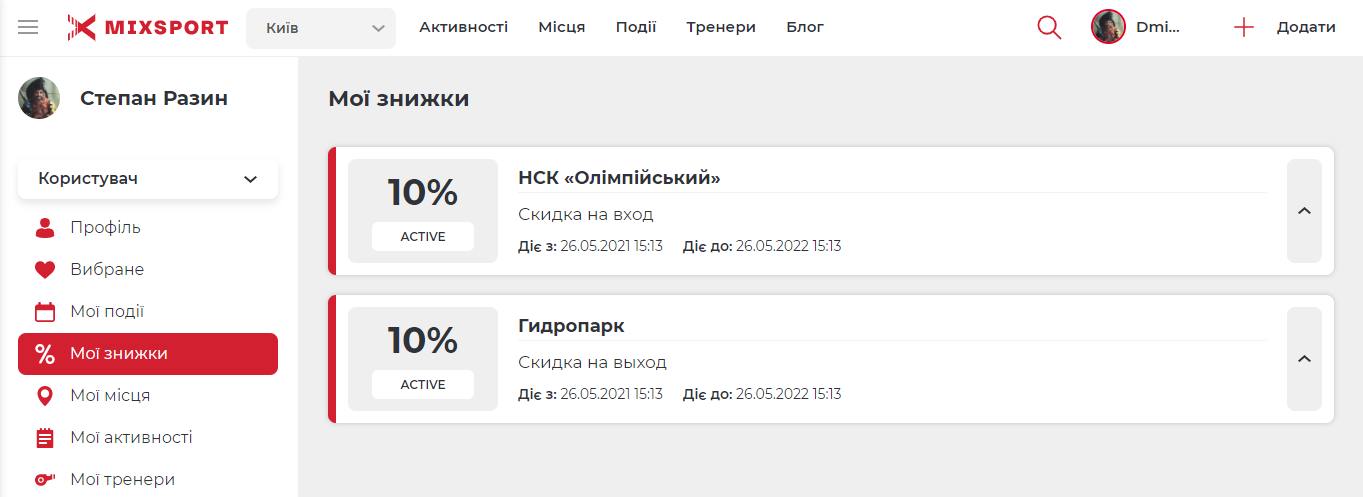The height and width of the screenshot is (497, 1363).
Task: Collapse the НСК «Олімпійський» discount card
Action: (x=1304, y=211)
